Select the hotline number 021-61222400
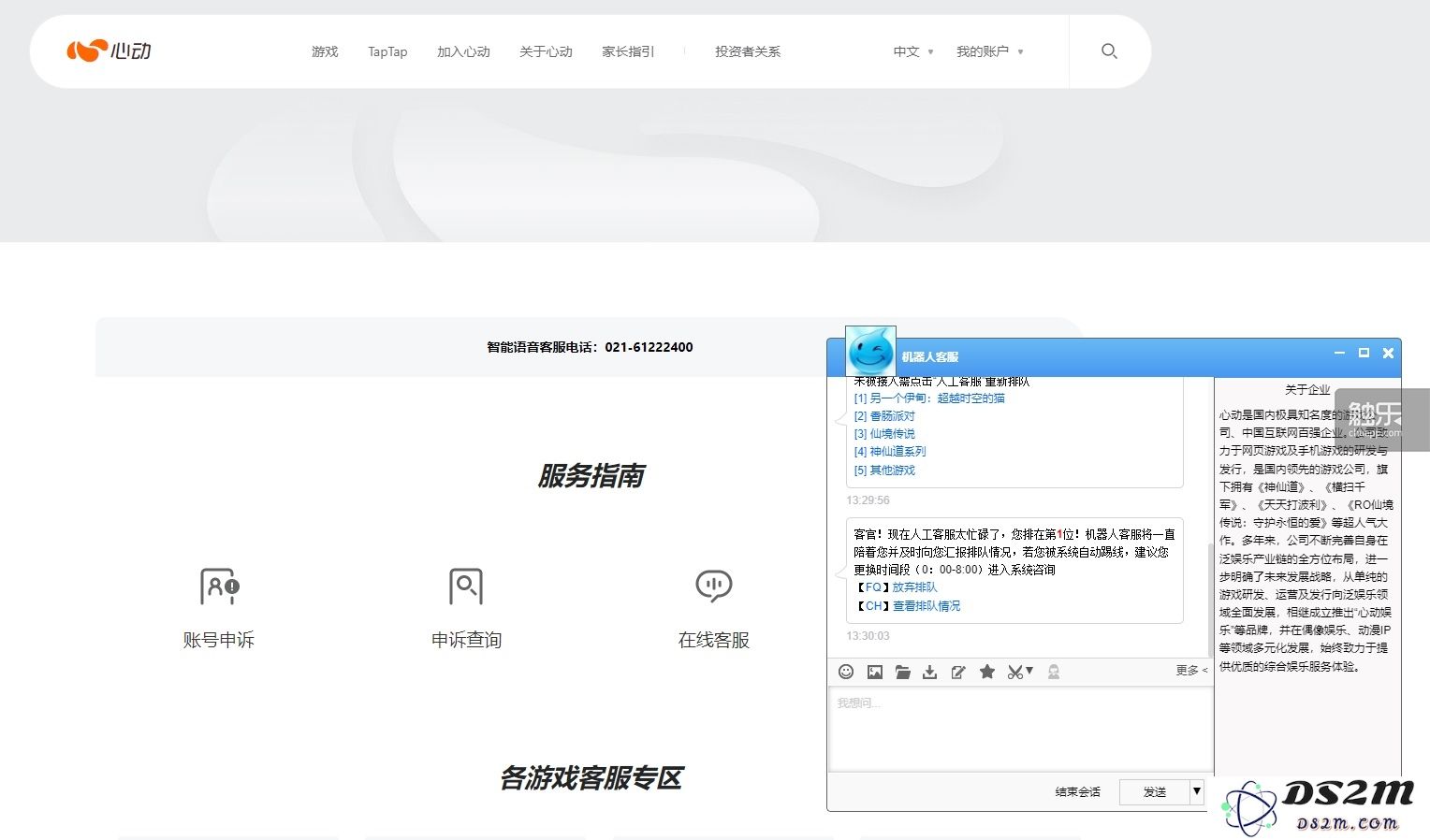 pyautogui.click(x=649, y=347)
